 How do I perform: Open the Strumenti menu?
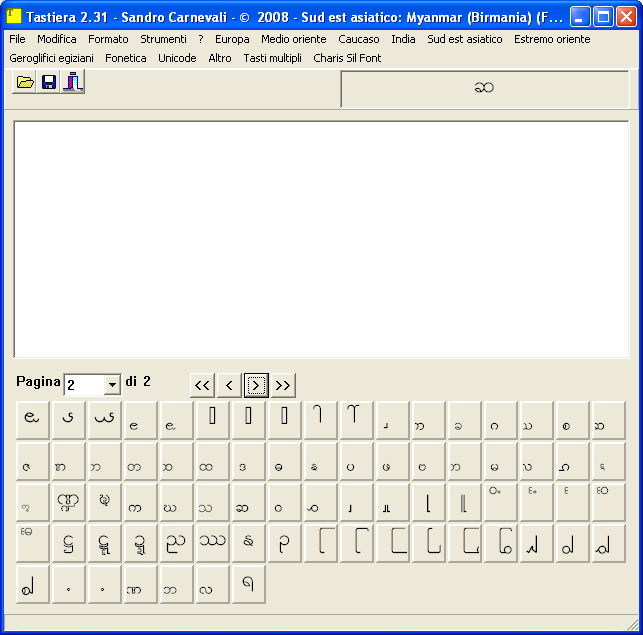(163, 39)
